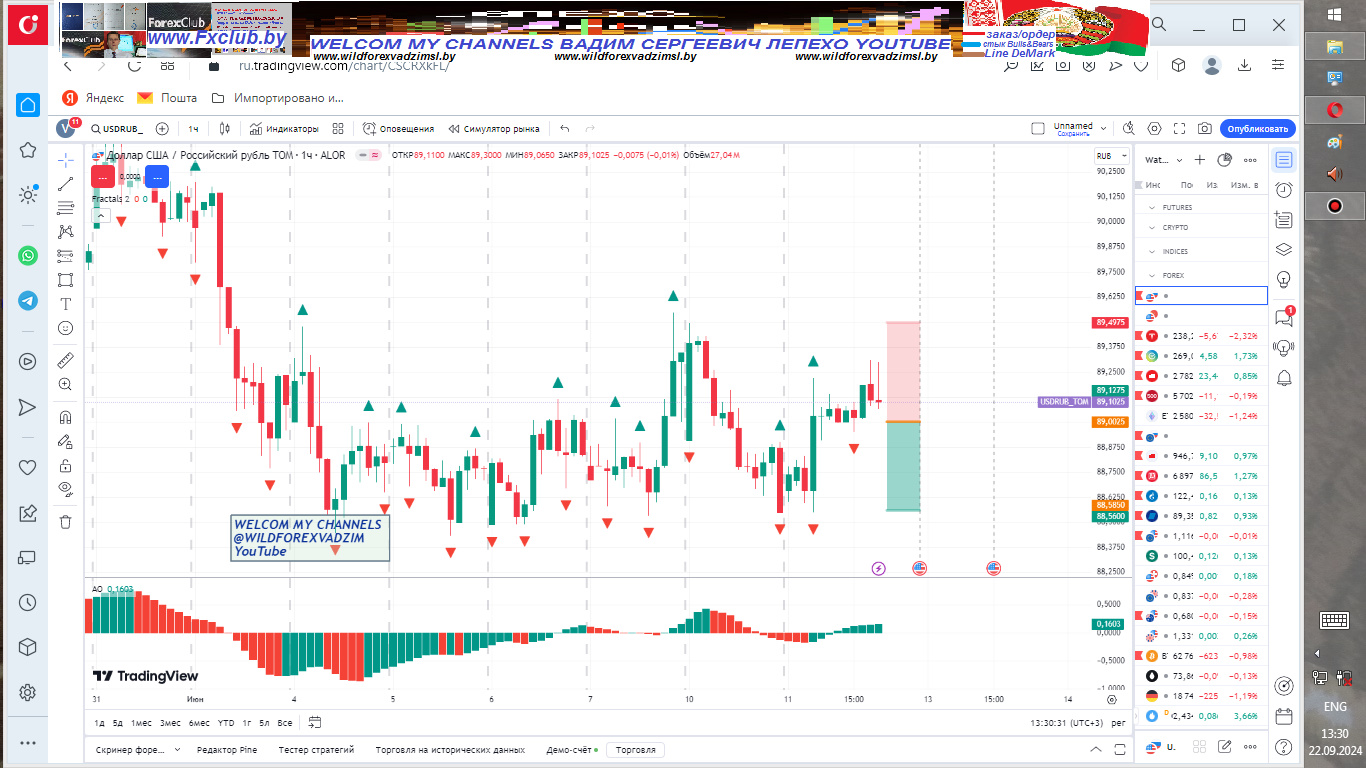
Task: Click the Сохранить layout link
Action: pos(1073,133)
